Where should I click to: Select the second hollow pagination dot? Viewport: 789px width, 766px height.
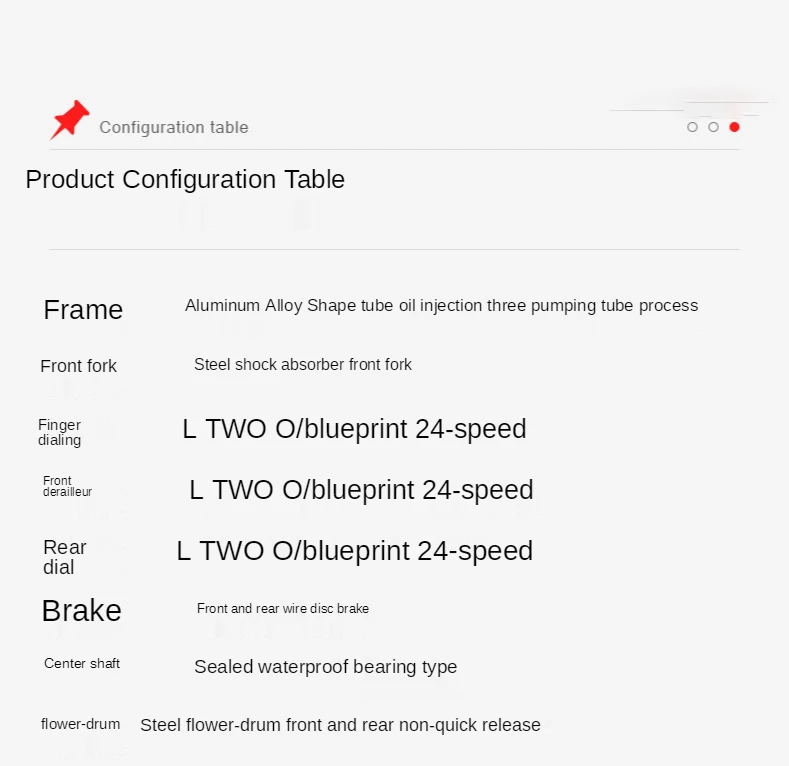713,127
